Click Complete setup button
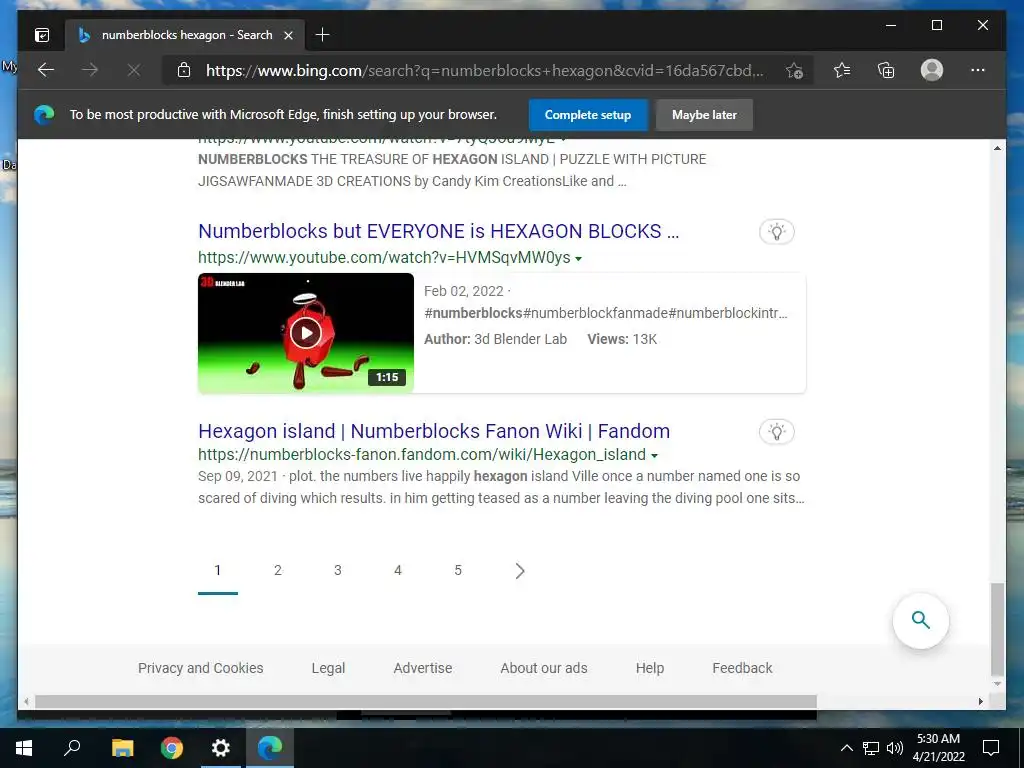The height and width of the screenshot is (768, 1024). pos(588,115)
